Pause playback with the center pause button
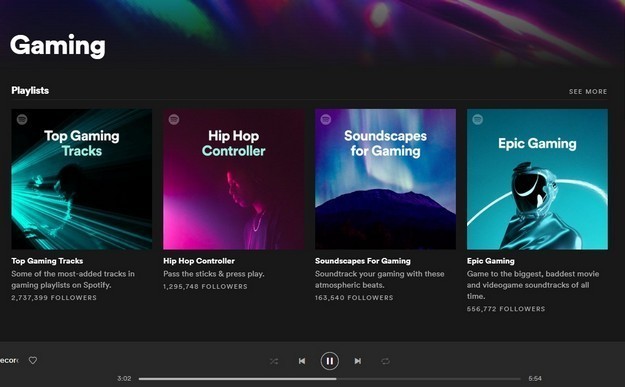 click(329, 361)
